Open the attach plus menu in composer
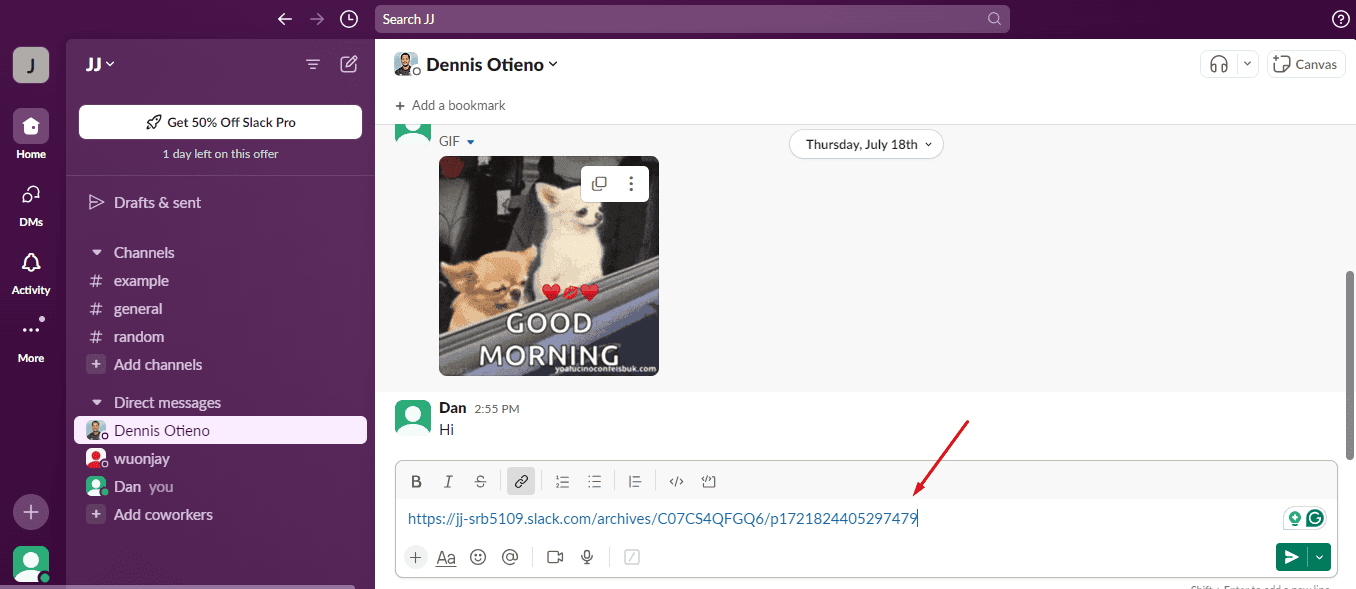This screenshot has width=1356, height=589. 416,557
